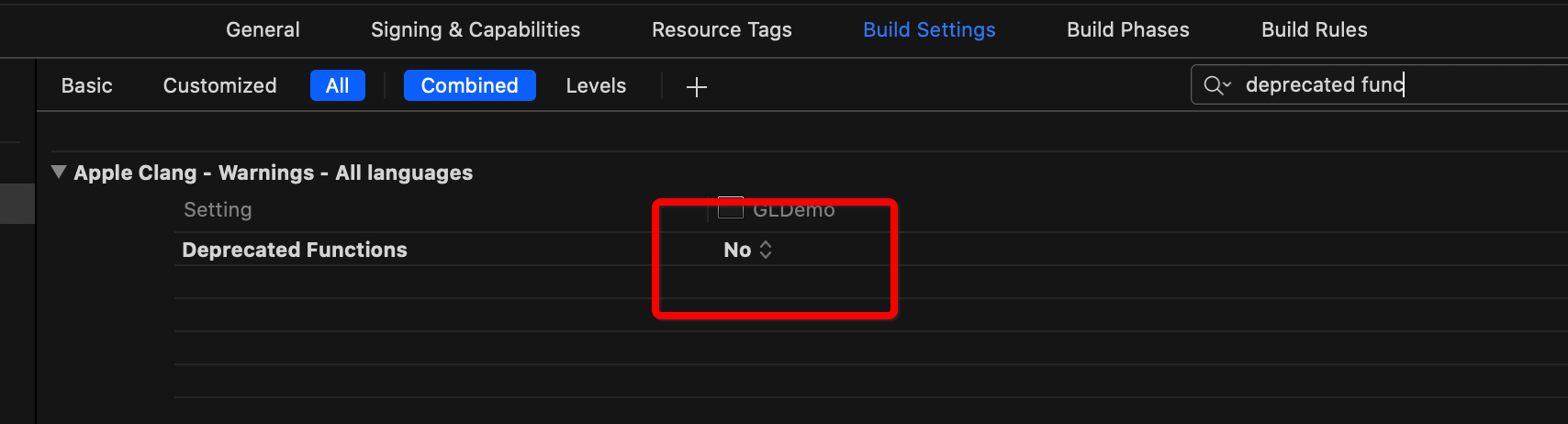Switch to the Resource Tags tab

click(x=722, y=29)
